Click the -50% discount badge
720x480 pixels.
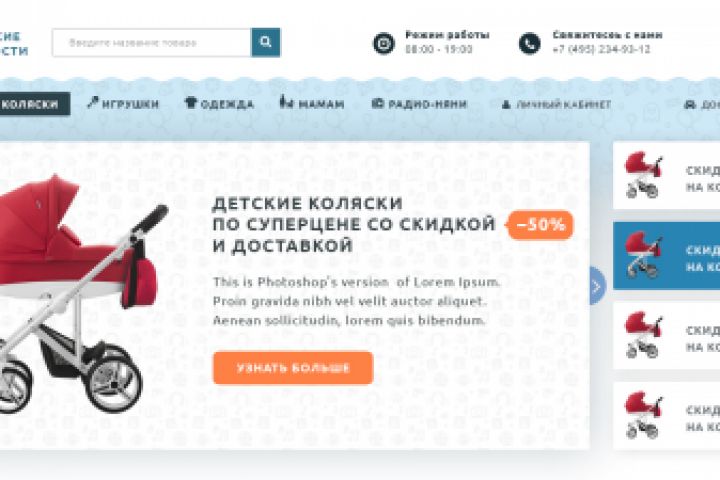[x=540, y=225]
